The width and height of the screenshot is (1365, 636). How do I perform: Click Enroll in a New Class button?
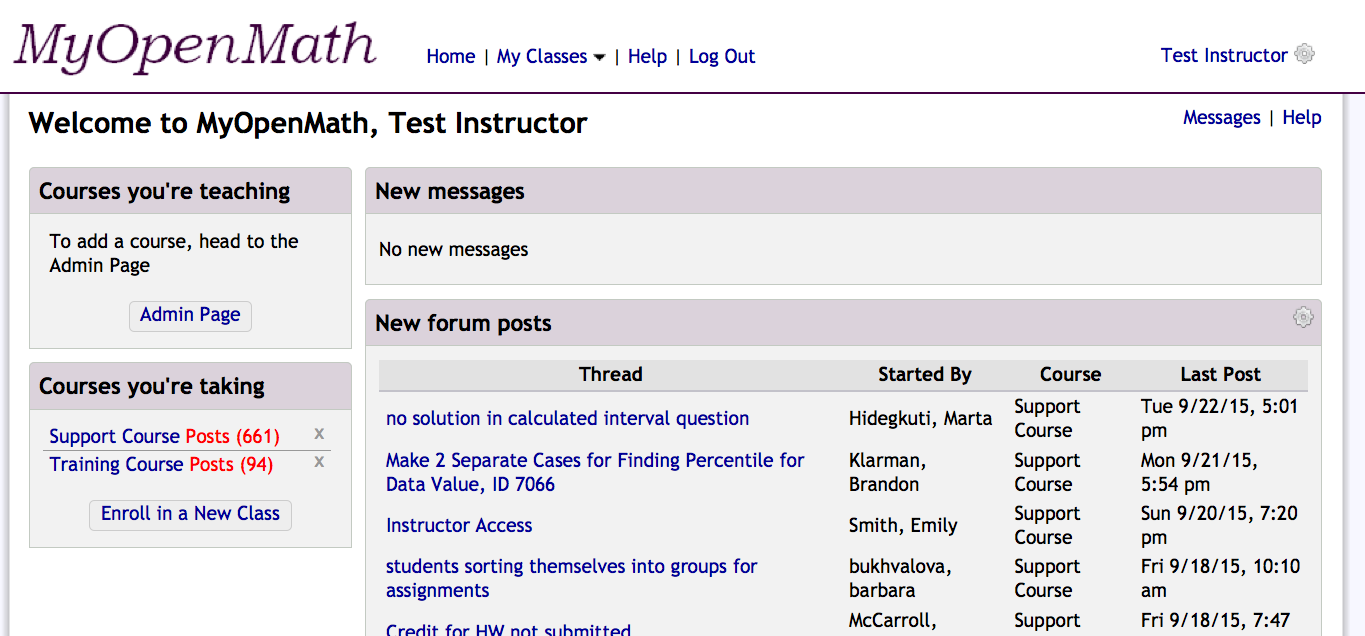(190, 514)
